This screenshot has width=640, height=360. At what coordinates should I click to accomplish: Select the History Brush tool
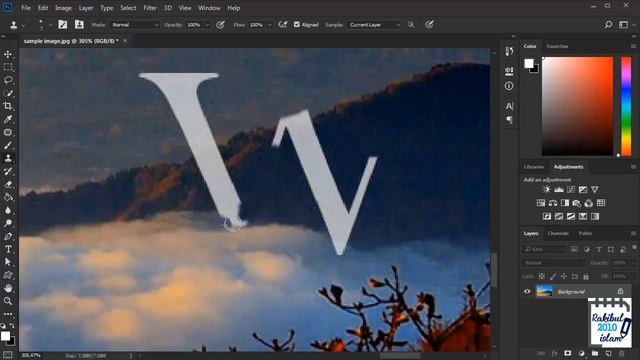[x=8, y=171]
